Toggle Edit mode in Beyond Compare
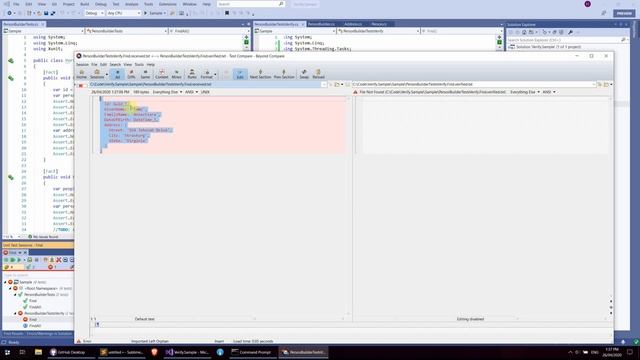The width and height of the screenshot is (640, 360). tap(240, 74)
